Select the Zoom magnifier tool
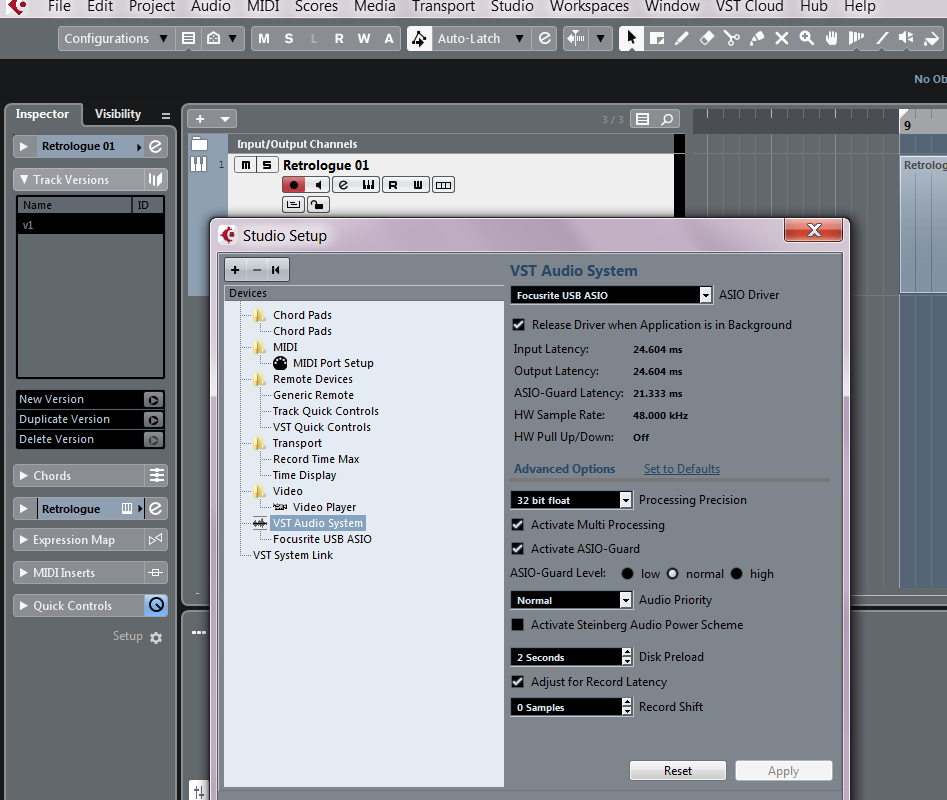947x800 pixels. [806, 39]
